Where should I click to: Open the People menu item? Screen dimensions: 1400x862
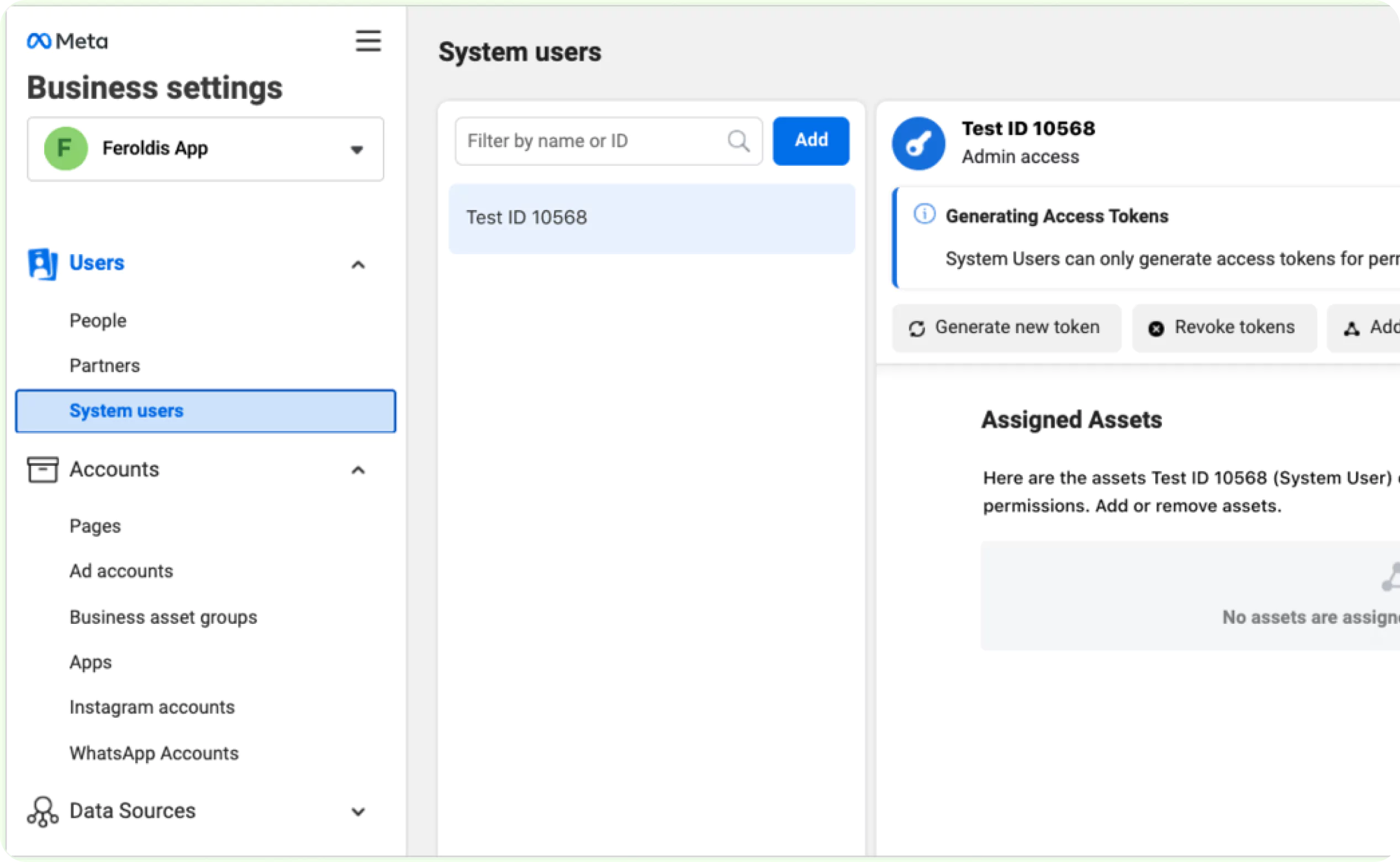[98, 321]
